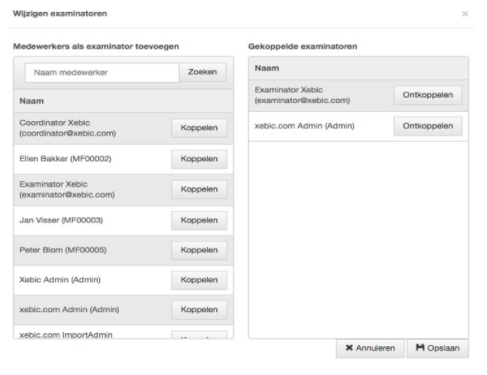487x375 pixels.
Task: Select xebic.com ImportAdmin row text
Action: pyautogui.click(x=66, y=335)
